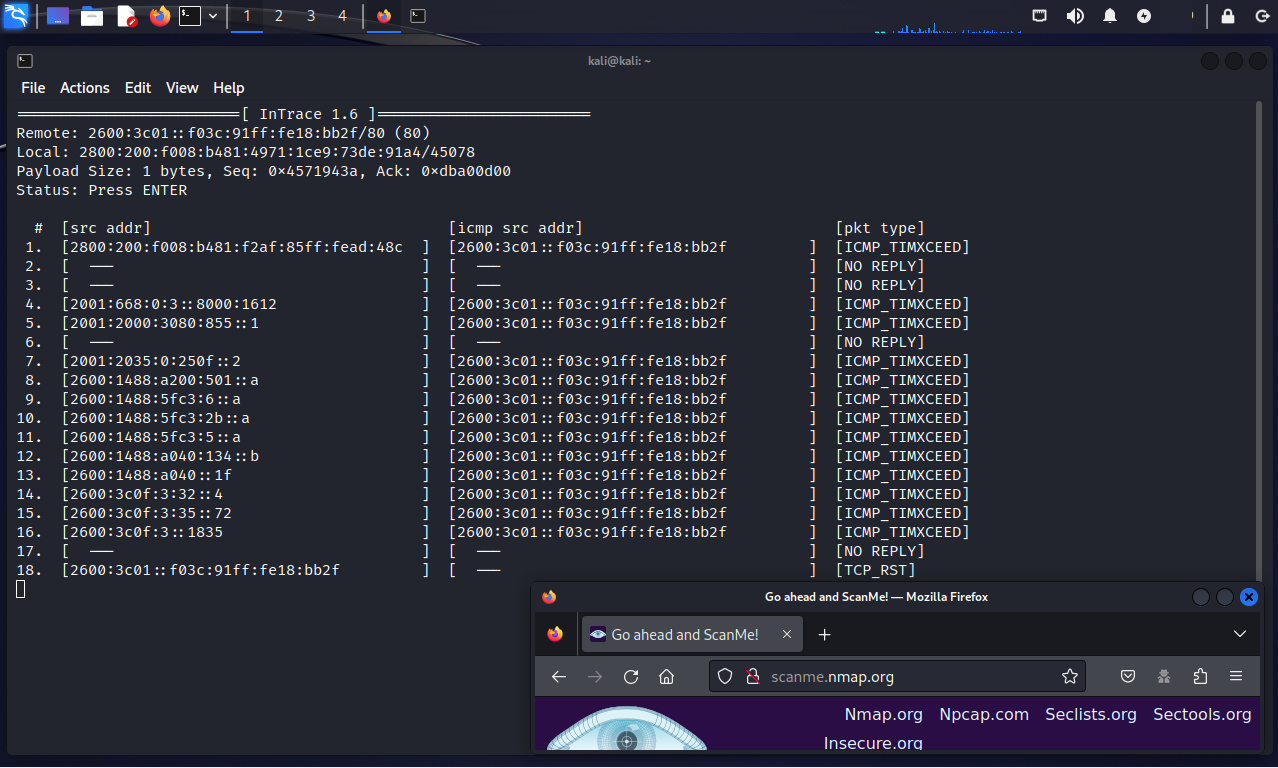Switch to workspace 3
1278x768 pixels.
[x=311, y=16]
